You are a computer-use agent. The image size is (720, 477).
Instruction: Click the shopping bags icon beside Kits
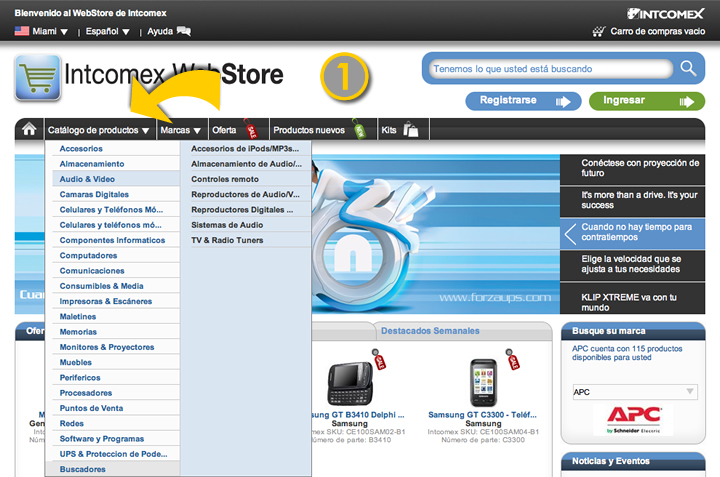point(411,129)
